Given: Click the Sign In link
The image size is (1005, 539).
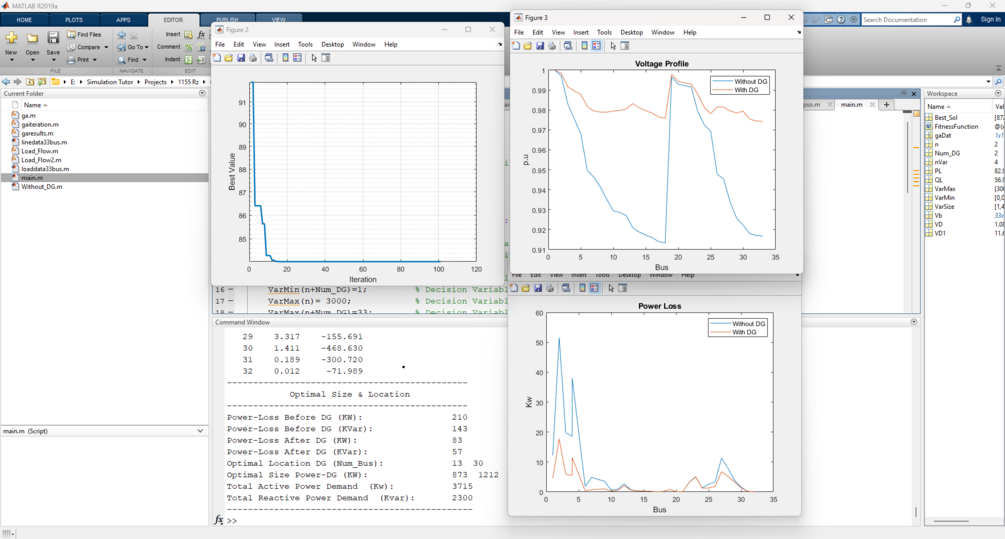Looking at the screenshot, I should pos(990,20).
